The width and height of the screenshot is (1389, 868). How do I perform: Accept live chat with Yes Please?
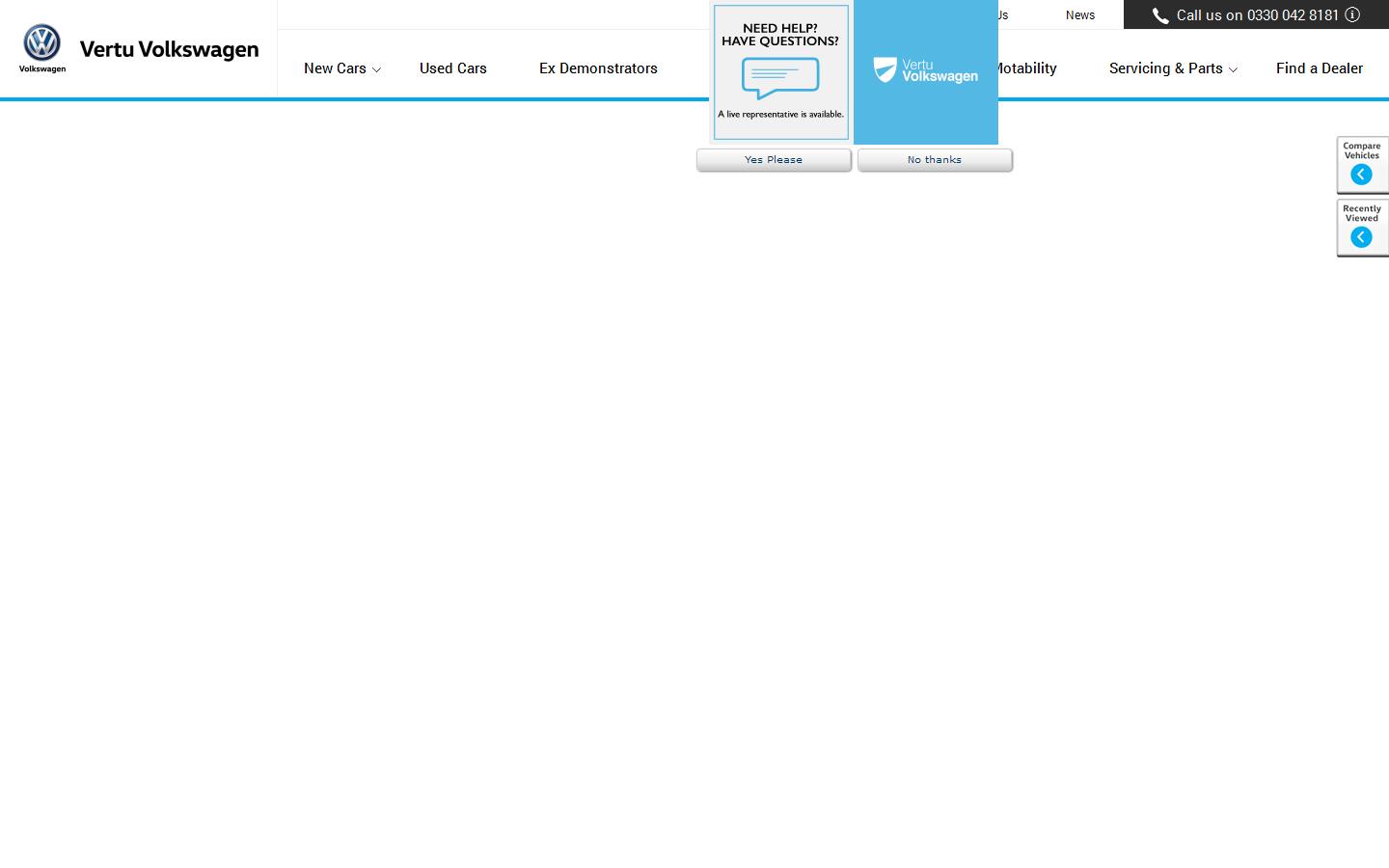click(x=774, y=160)
